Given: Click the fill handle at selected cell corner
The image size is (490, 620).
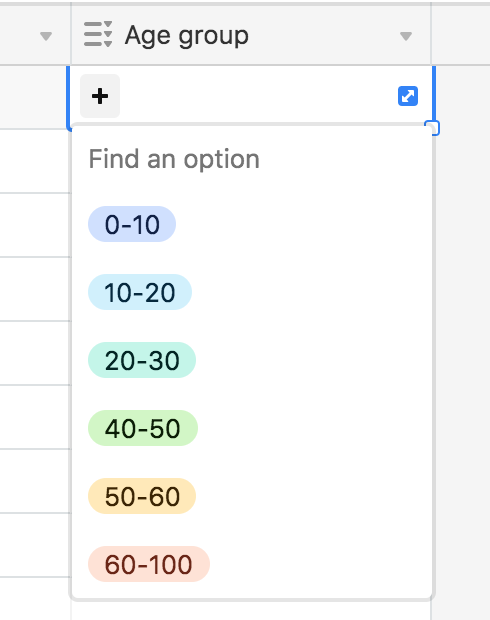Looking at the screenshot, I should click(x=434, y=129).
